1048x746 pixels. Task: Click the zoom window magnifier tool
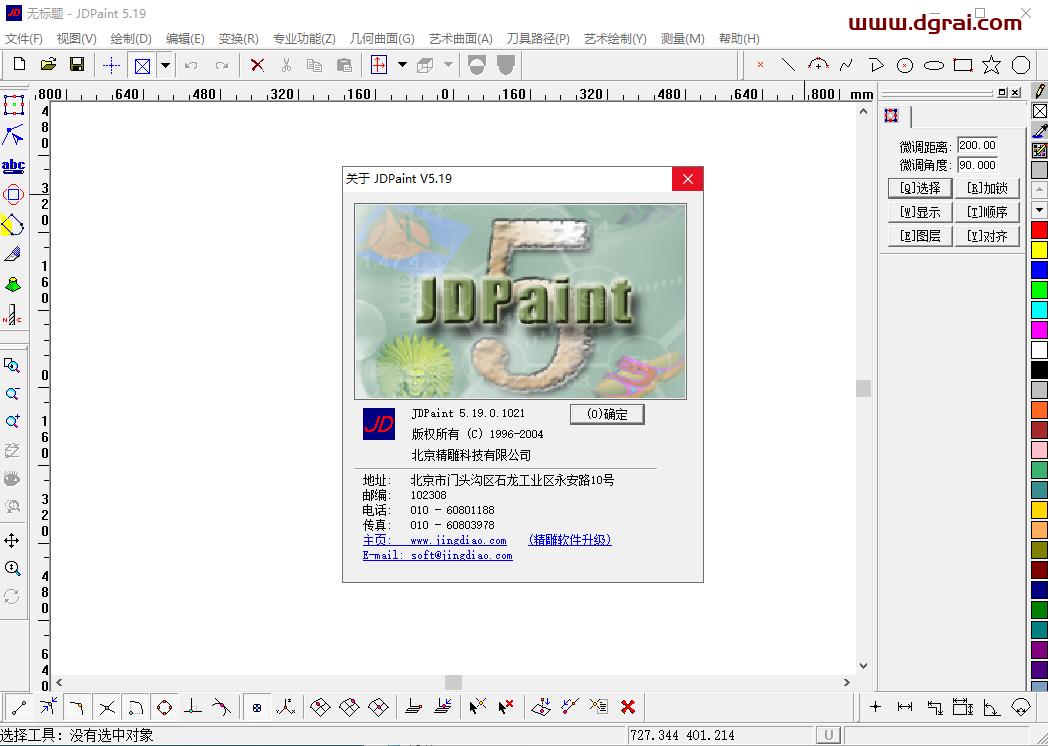13,365
